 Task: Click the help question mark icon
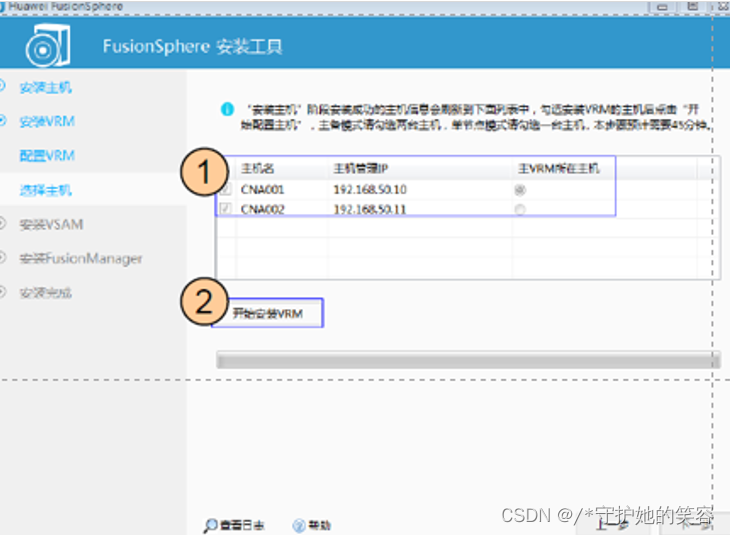click(299, 525)
